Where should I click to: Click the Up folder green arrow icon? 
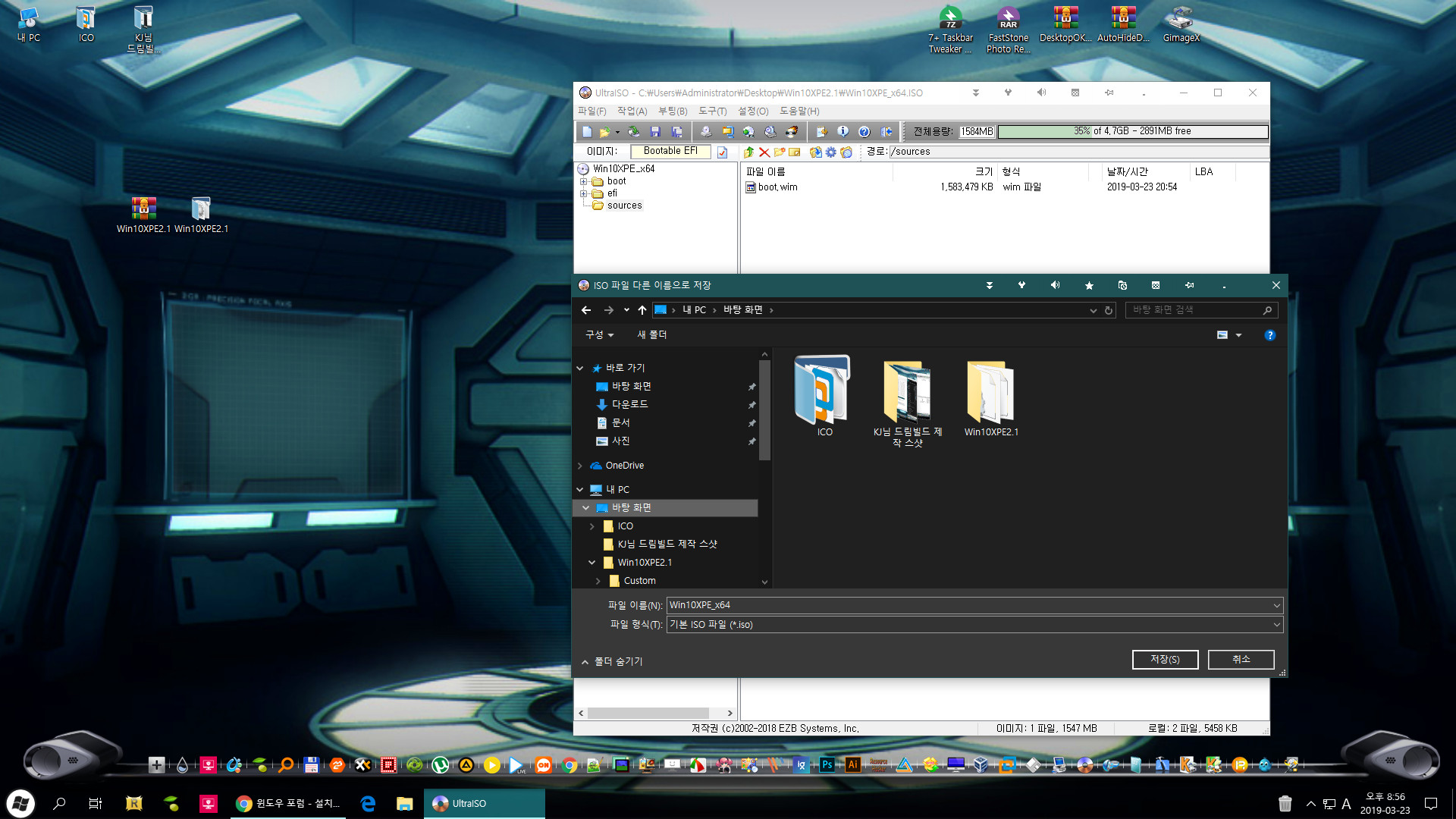749,152
